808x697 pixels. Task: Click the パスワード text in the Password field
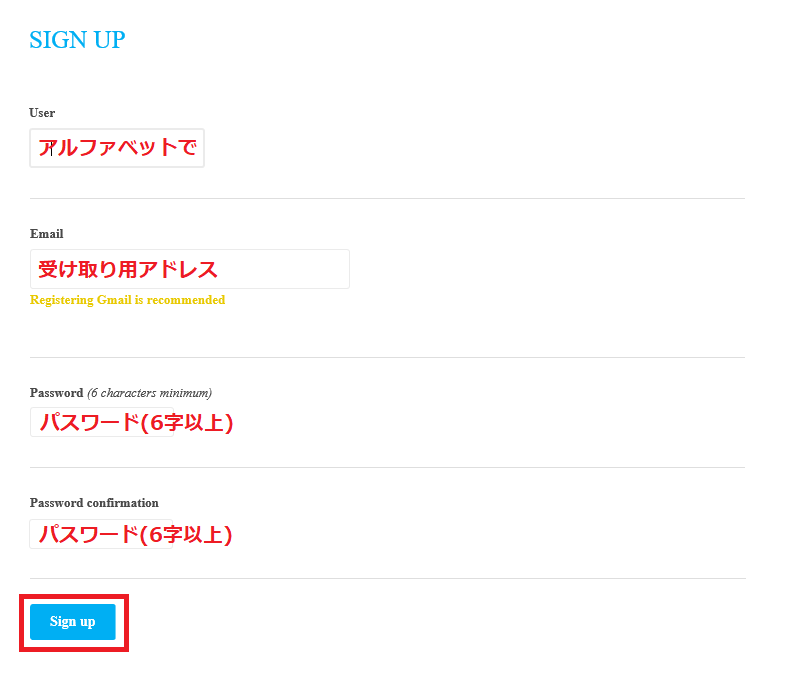click(90, 423)
